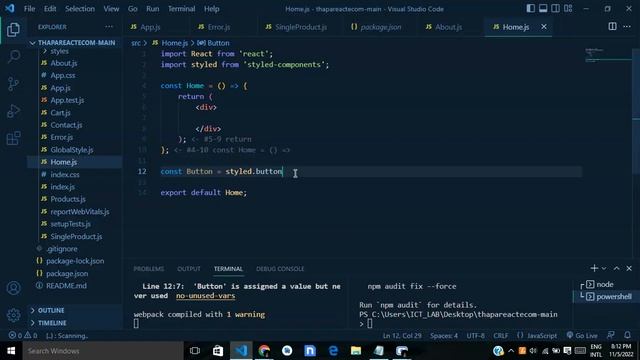Open Google Chrome from the taskbar
The height and width of the screenshot is (360, 640).
264,351
